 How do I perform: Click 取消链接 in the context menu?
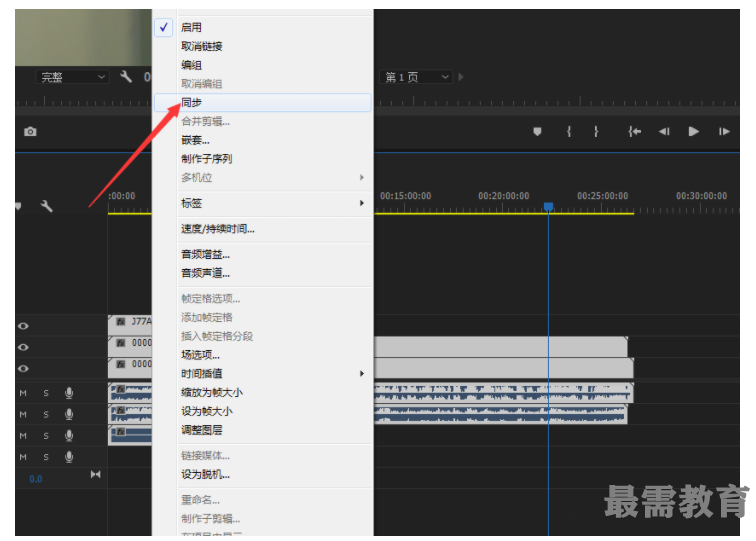[201, 46]
